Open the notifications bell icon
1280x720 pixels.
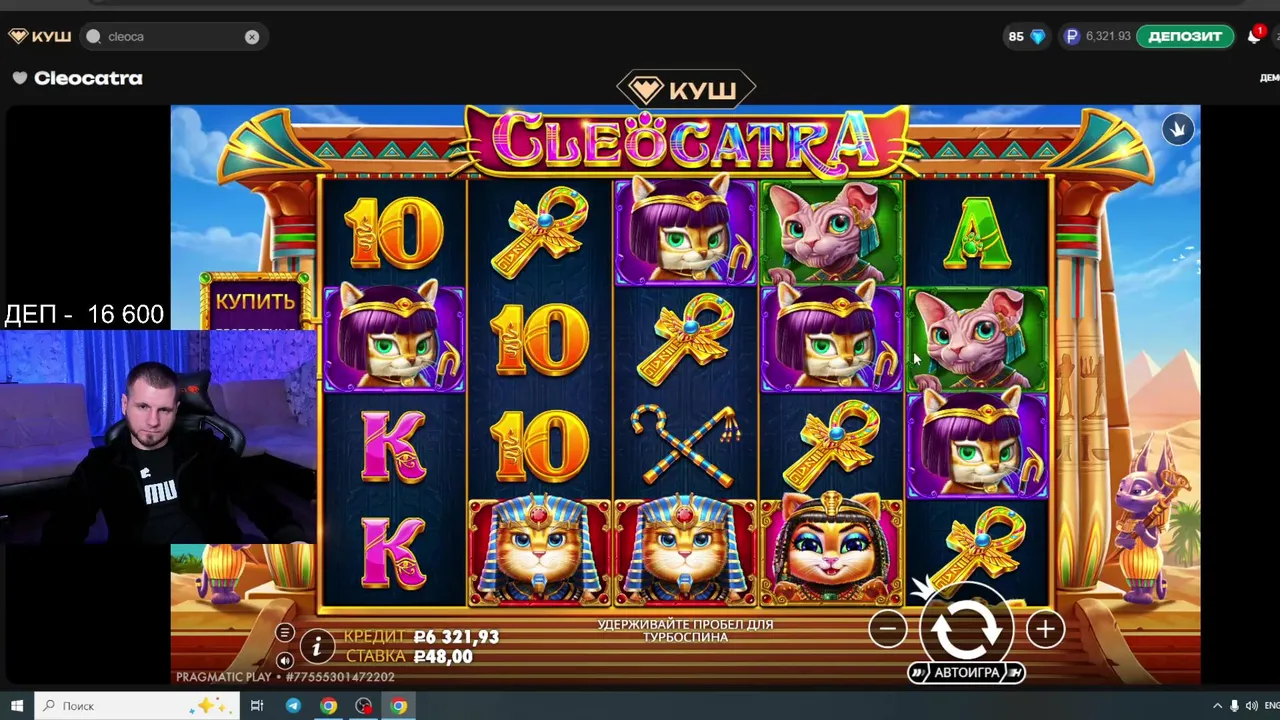[1254, 36]
